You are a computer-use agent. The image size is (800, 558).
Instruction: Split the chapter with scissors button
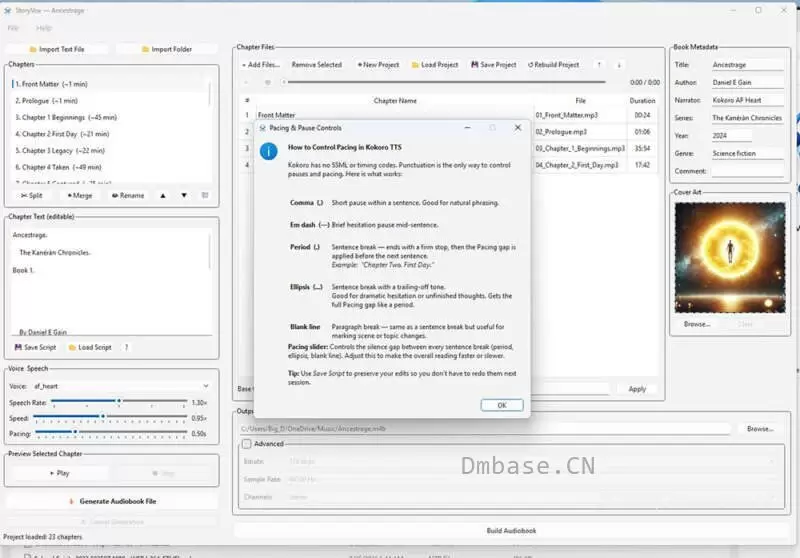pyautogui.click(x=32, y=195)
